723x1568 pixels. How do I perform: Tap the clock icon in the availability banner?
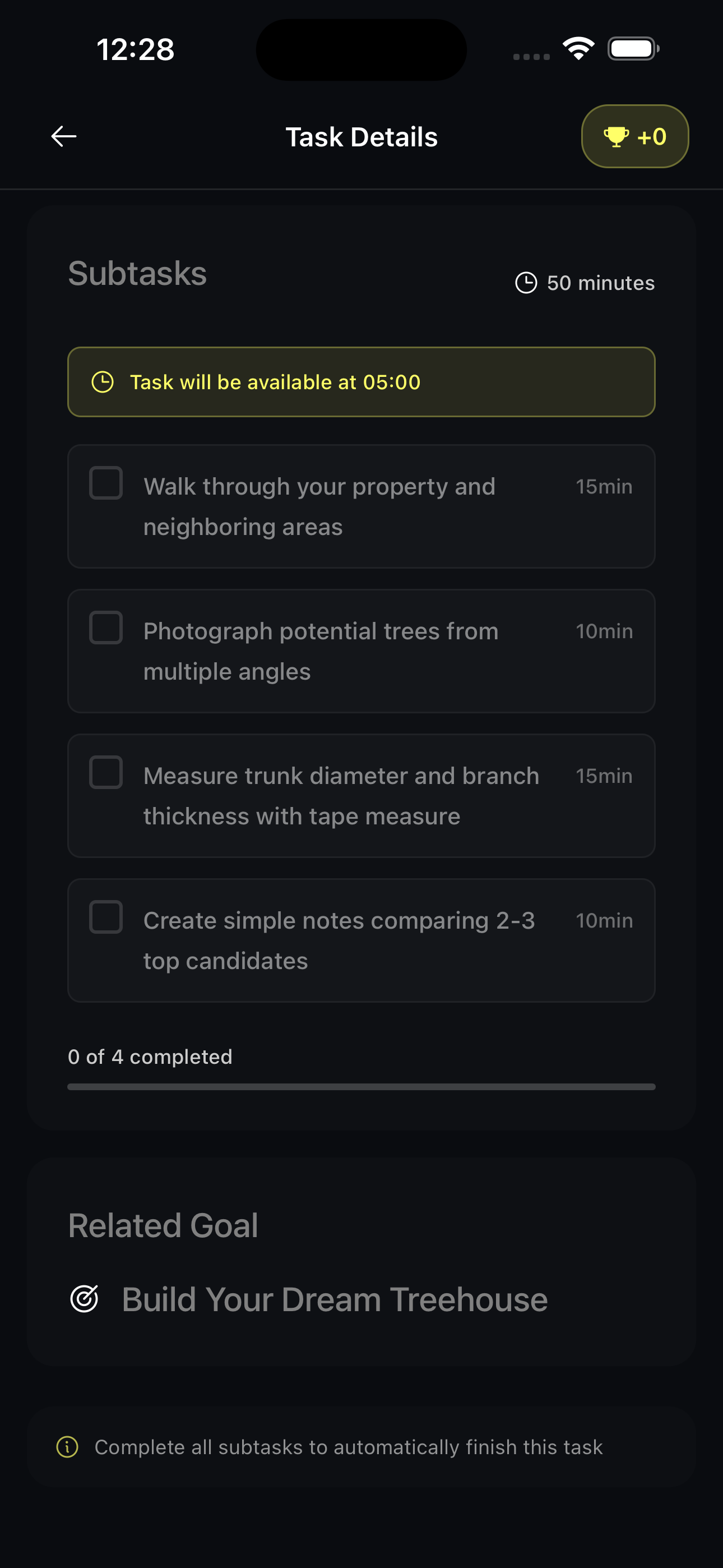point(104,382)
